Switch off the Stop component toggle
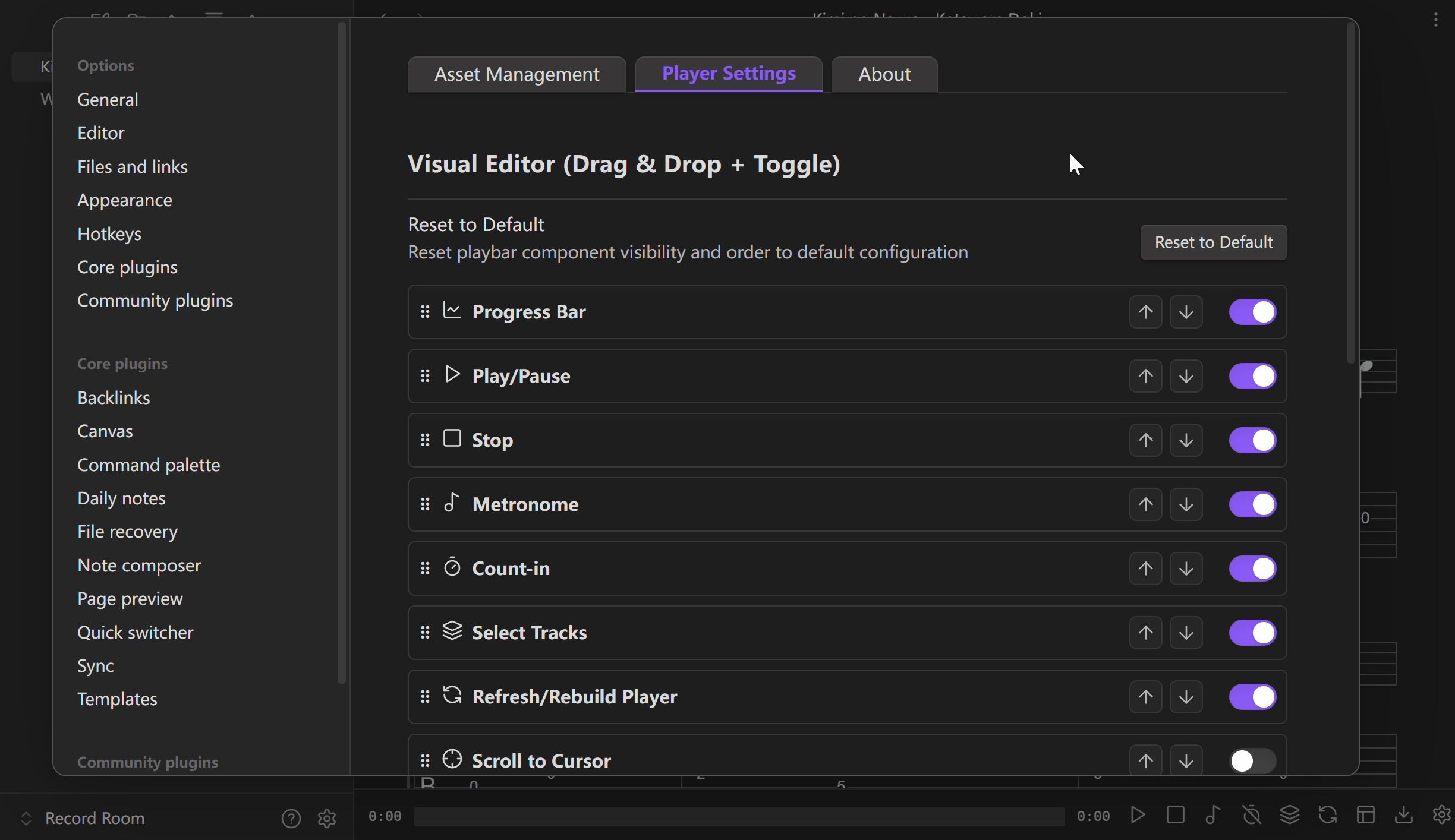The width and height of the screenshot is (1455, 840). pyautogui.click(x=1253, y=440)
